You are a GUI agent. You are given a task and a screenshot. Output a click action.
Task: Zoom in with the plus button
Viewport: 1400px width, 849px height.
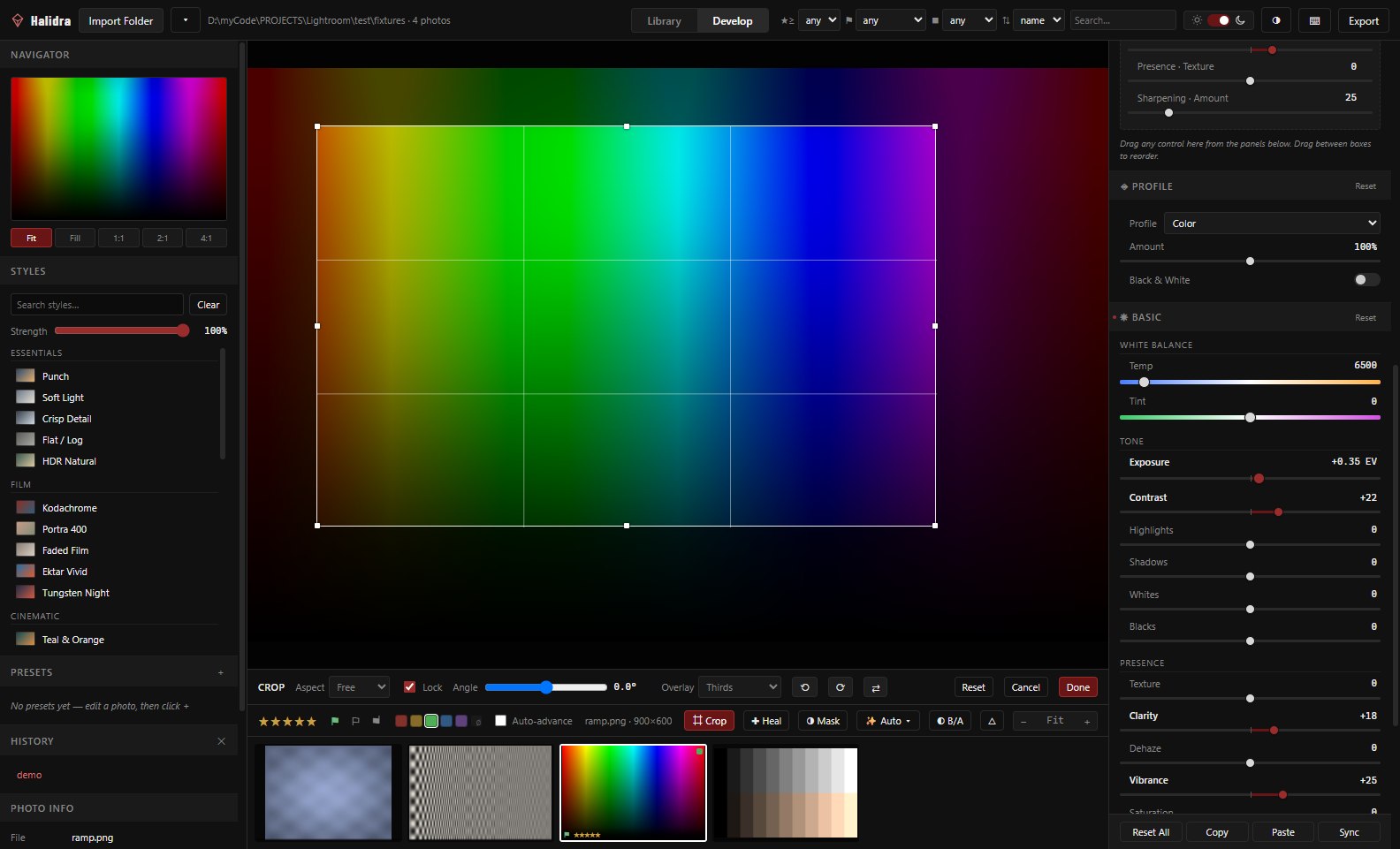tap(1087, 721)
